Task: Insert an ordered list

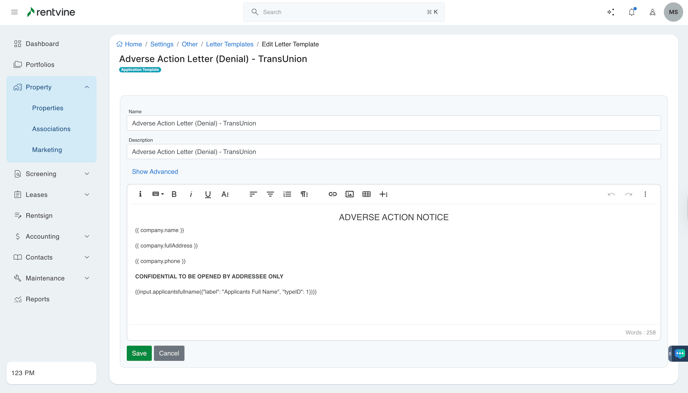Action: pyautogui.click(x=287, y=194)
